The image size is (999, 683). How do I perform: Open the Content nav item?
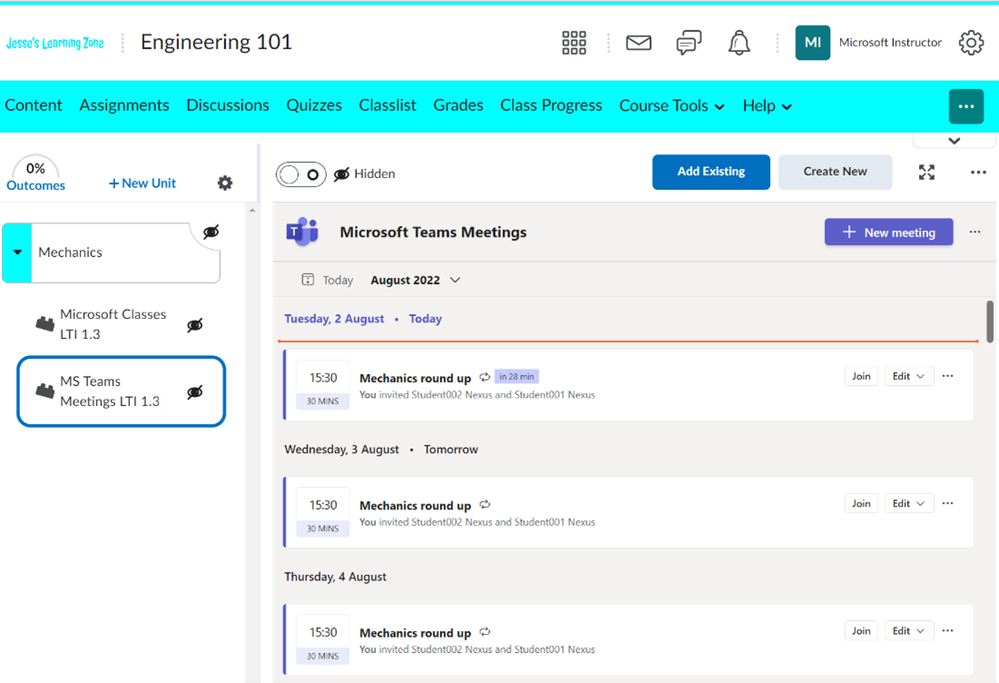point(33,105)
